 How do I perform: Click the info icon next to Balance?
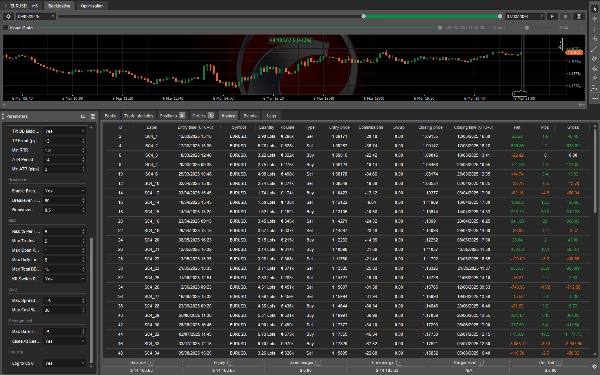pos(151,362)
